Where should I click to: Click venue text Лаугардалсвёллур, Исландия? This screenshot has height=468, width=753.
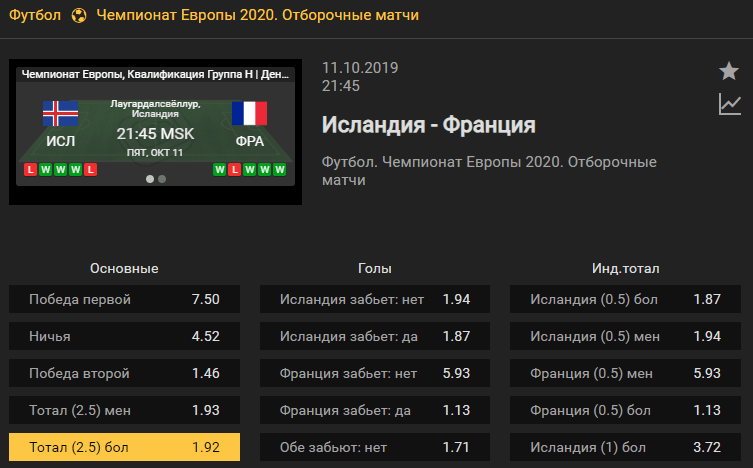click(x=155, y=108)
